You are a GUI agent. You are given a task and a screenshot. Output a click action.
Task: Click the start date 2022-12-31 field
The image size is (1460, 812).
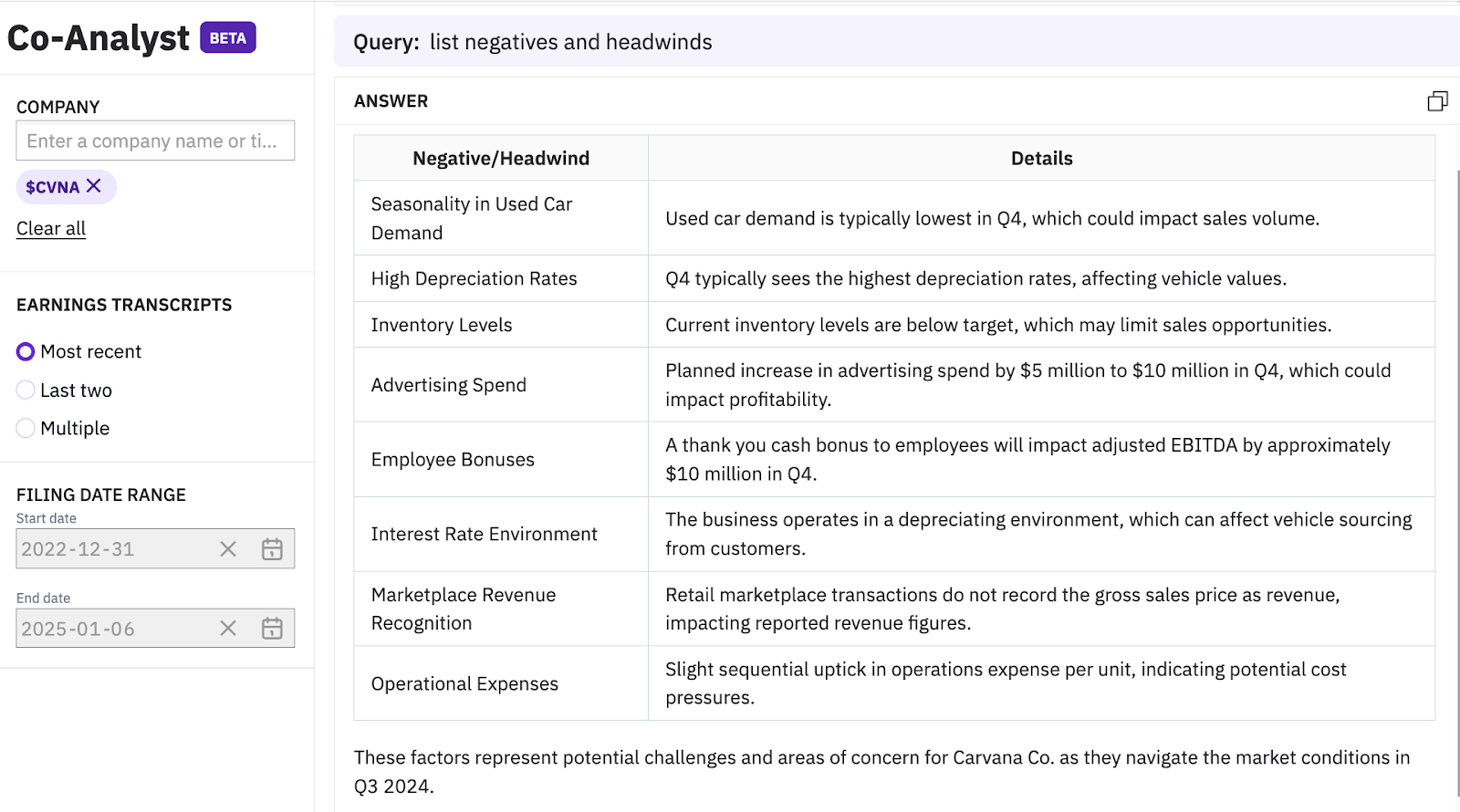109,549
